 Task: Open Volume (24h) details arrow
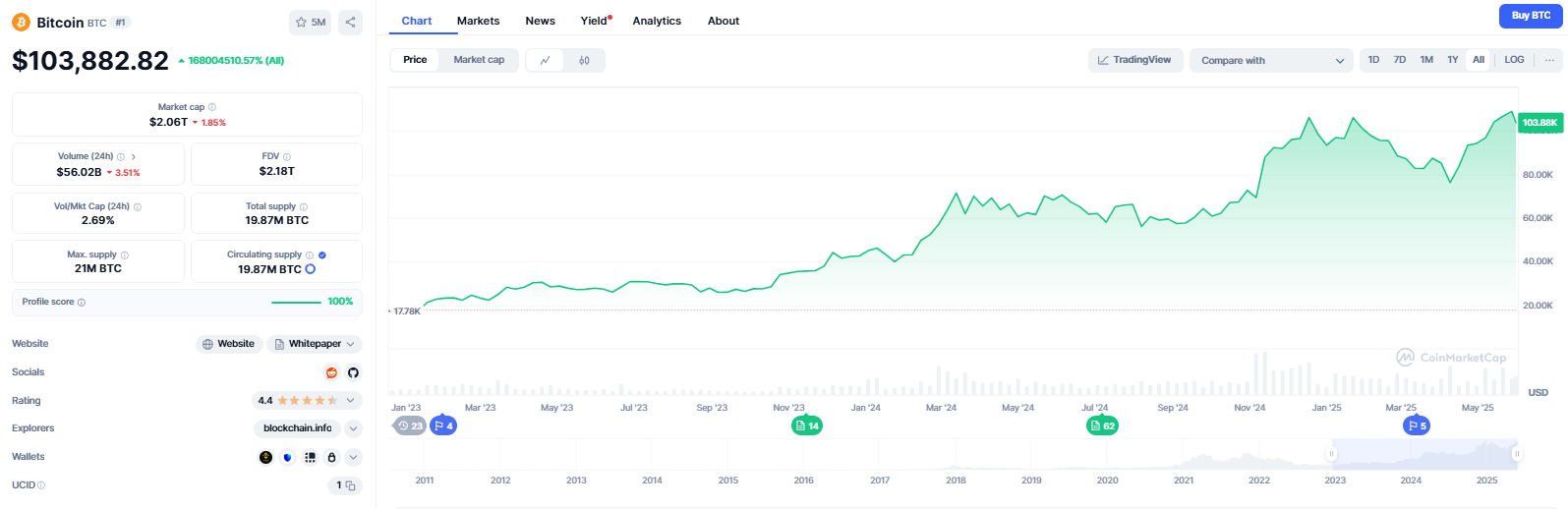[x=134, y=156]
